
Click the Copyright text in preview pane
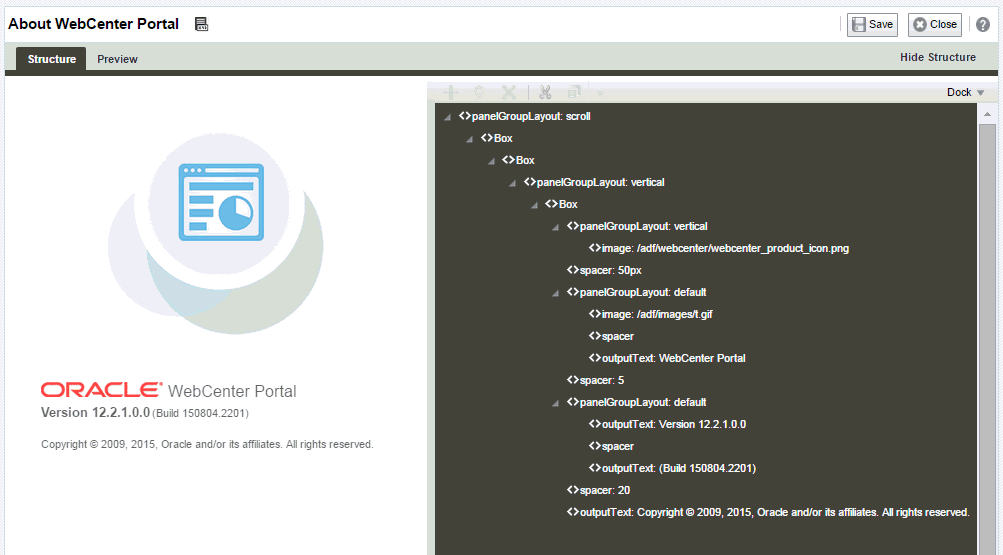pyautogui.click(x=207, y=444)
